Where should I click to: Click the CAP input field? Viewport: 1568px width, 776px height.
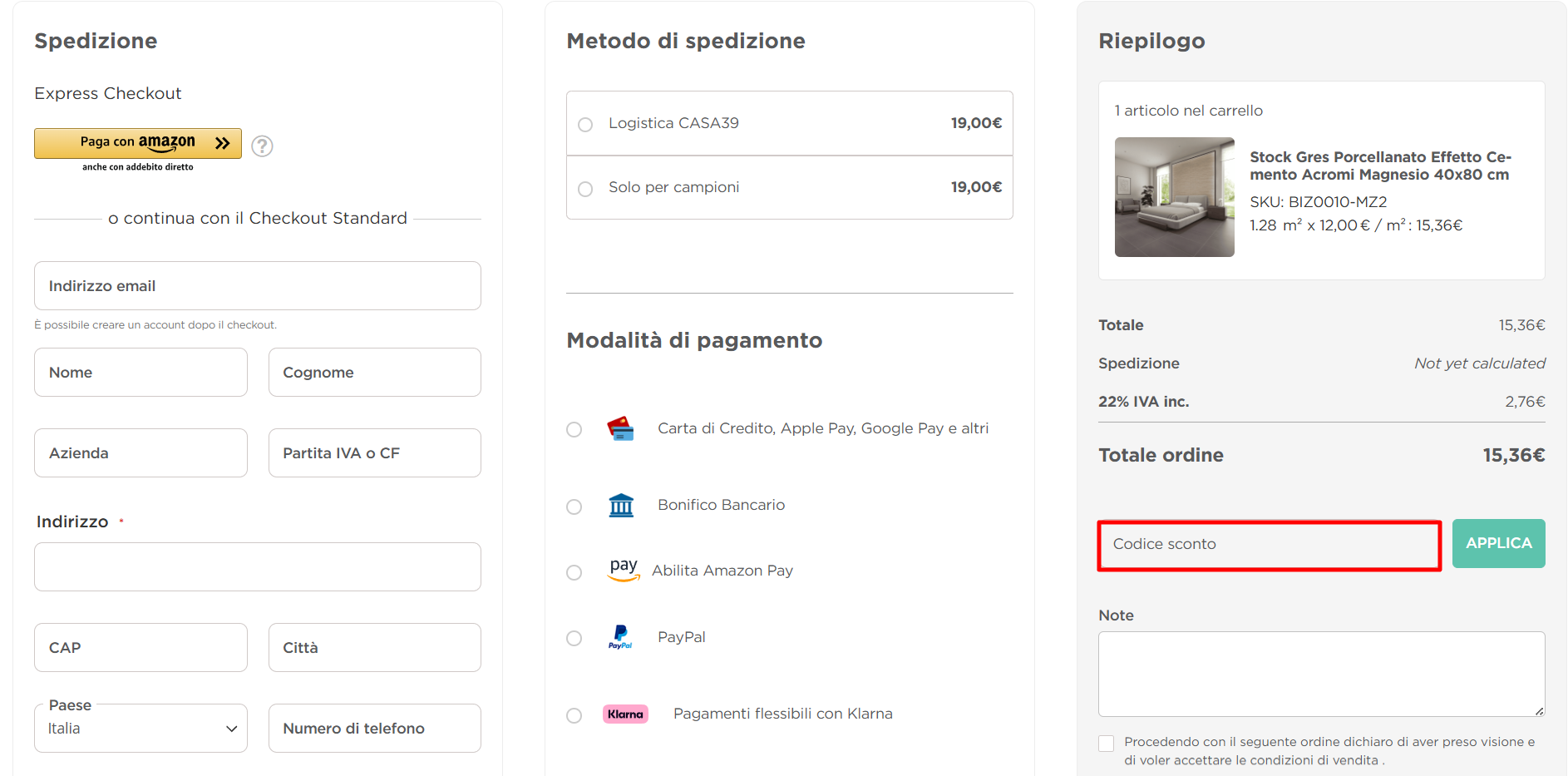(141, 648)
